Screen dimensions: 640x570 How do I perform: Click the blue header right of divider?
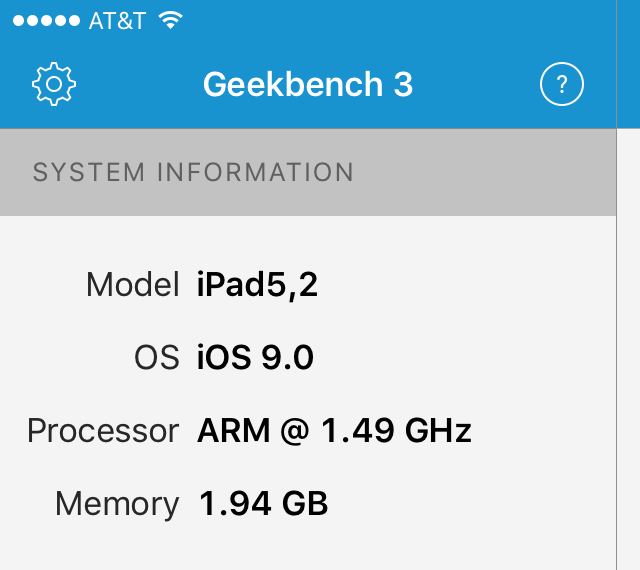[629, 65]
